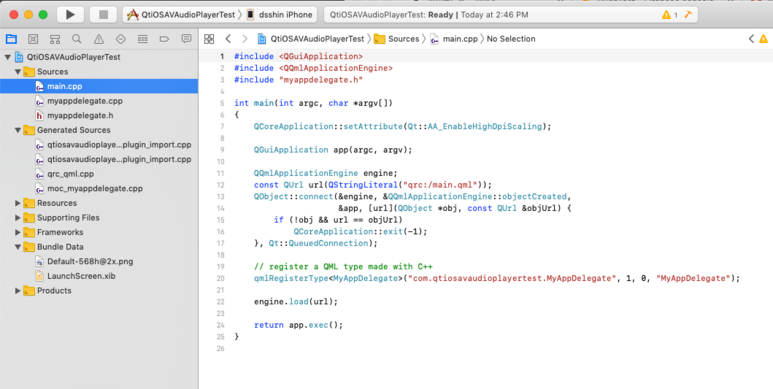Collapse the QtiOSAVAudioPlayerTest project root
The height and width of the screenshot is (389, 773).
pos(7,57)
